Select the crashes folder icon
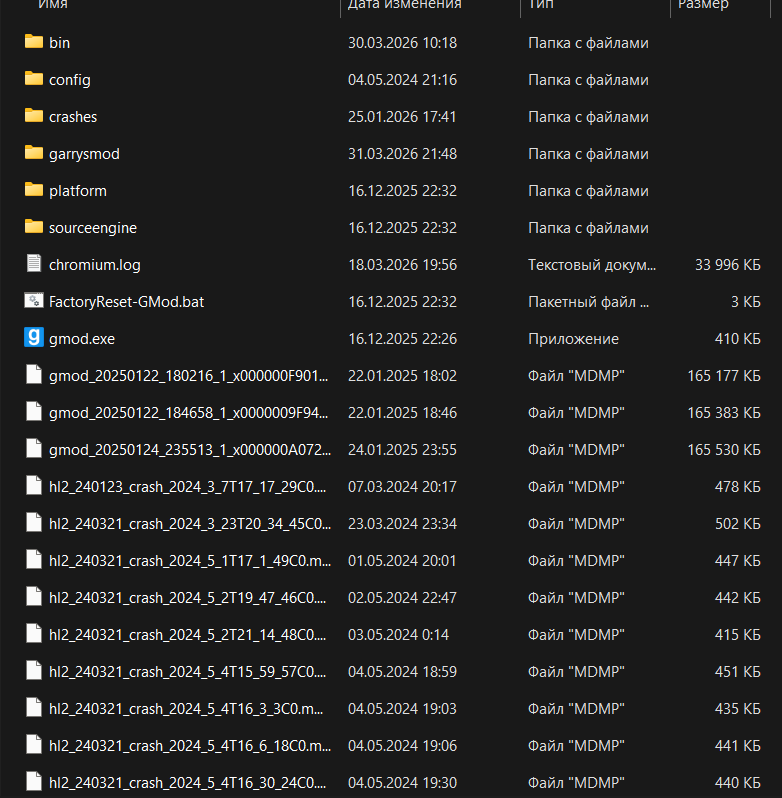Screen dimensions: 782x798 [34, 116]
